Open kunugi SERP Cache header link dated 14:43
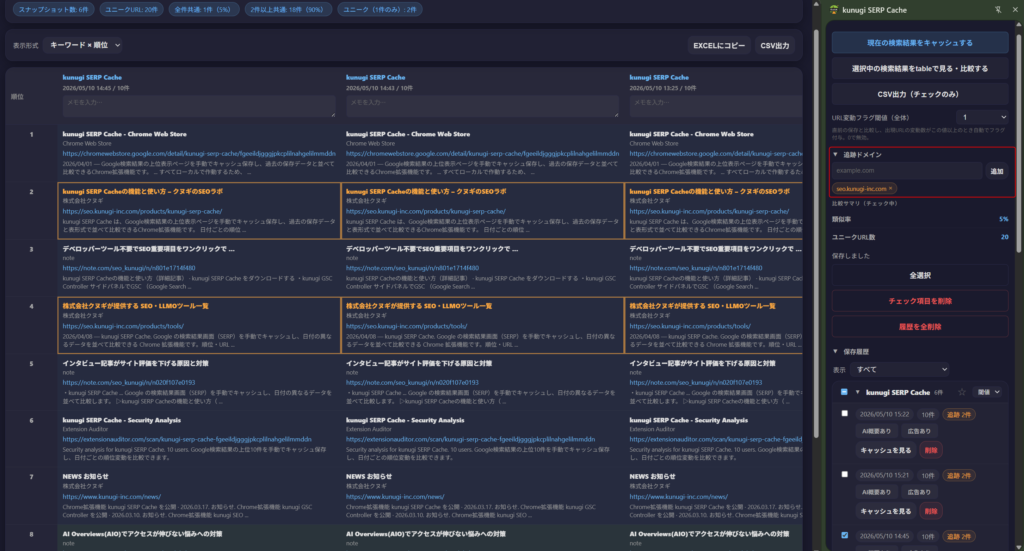Image resolution: width=1024 pixels, height=551 pixels. tap(376, 77)
